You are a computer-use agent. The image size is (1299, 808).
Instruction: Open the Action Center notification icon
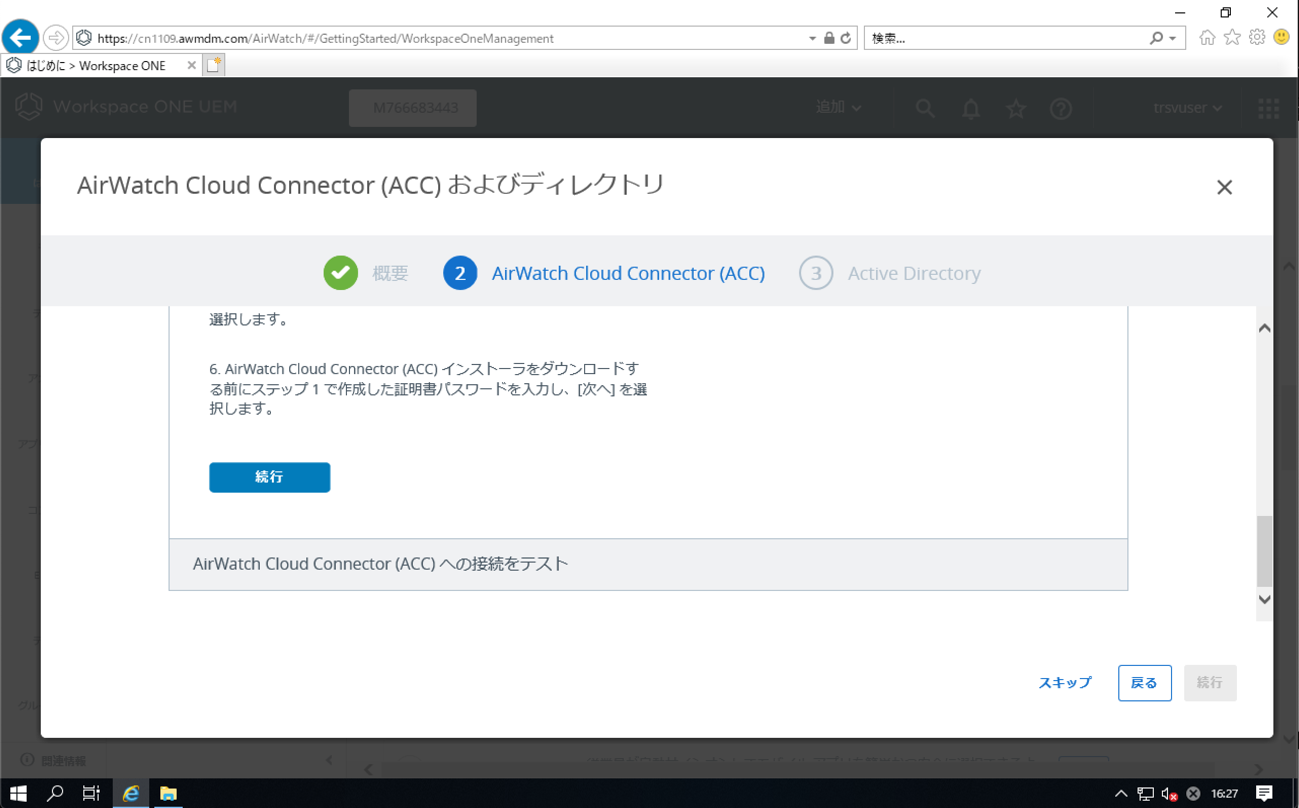click(1264, 794)
